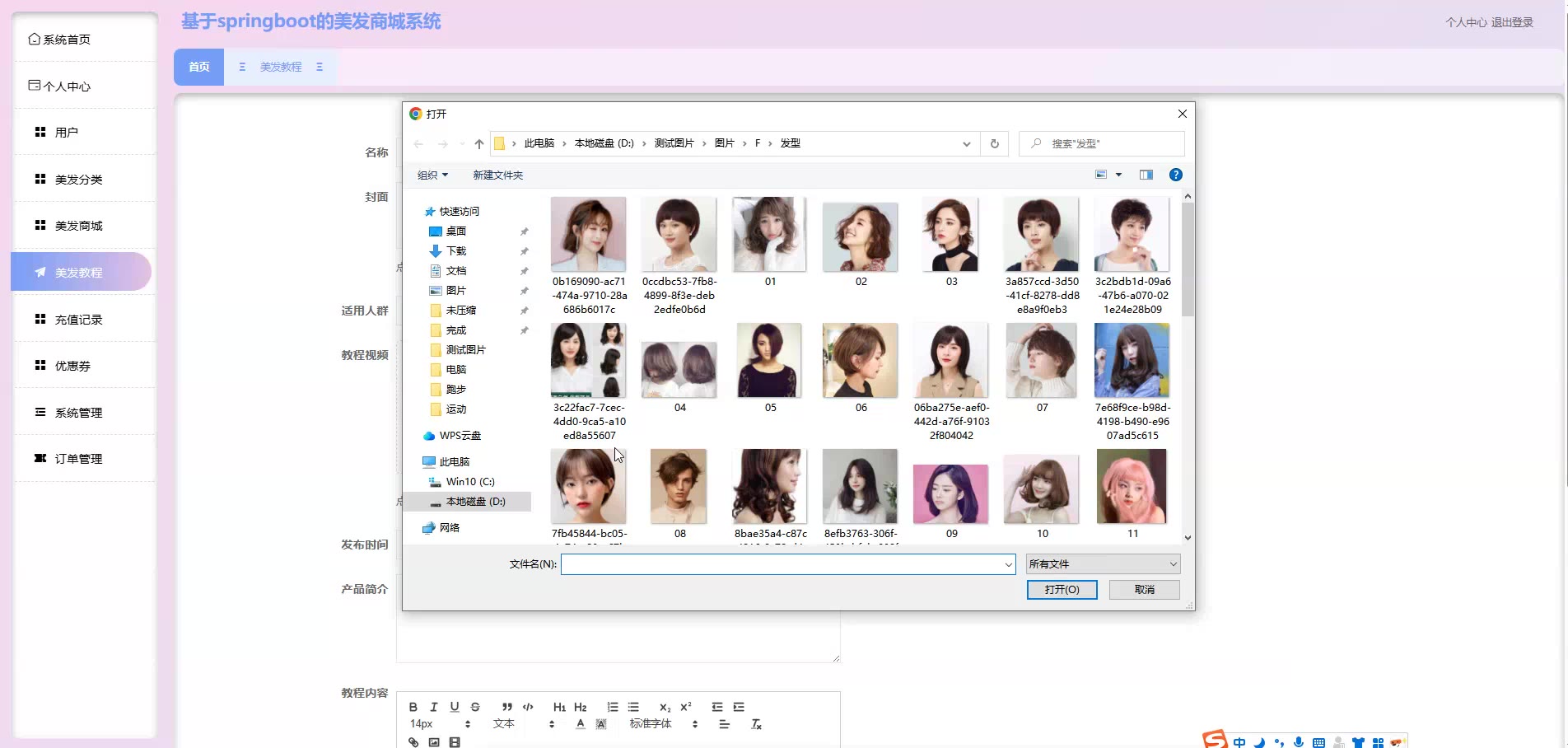
Task: Click the refresh icon beside the address bar
Action: [994, 143]
